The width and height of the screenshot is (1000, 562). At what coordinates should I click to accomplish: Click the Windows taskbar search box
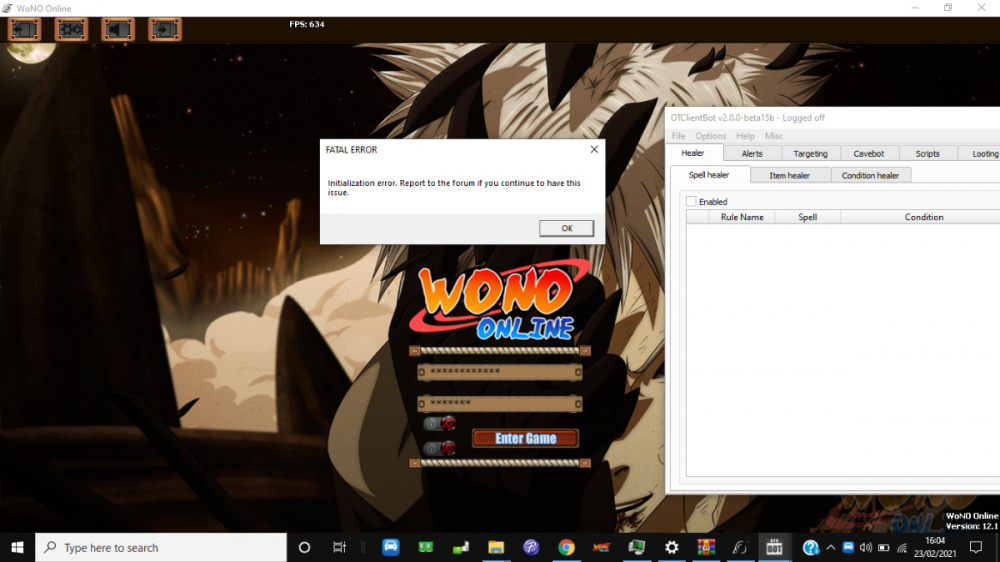[x=160, y=547]
